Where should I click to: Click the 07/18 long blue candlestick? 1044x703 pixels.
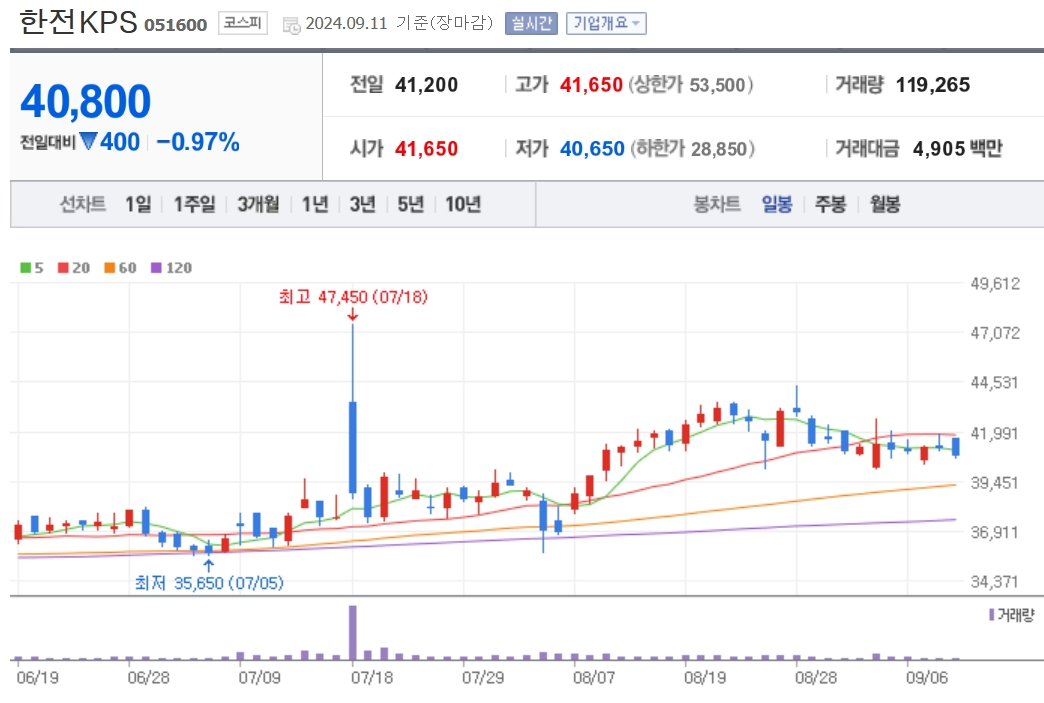[353, 447]
